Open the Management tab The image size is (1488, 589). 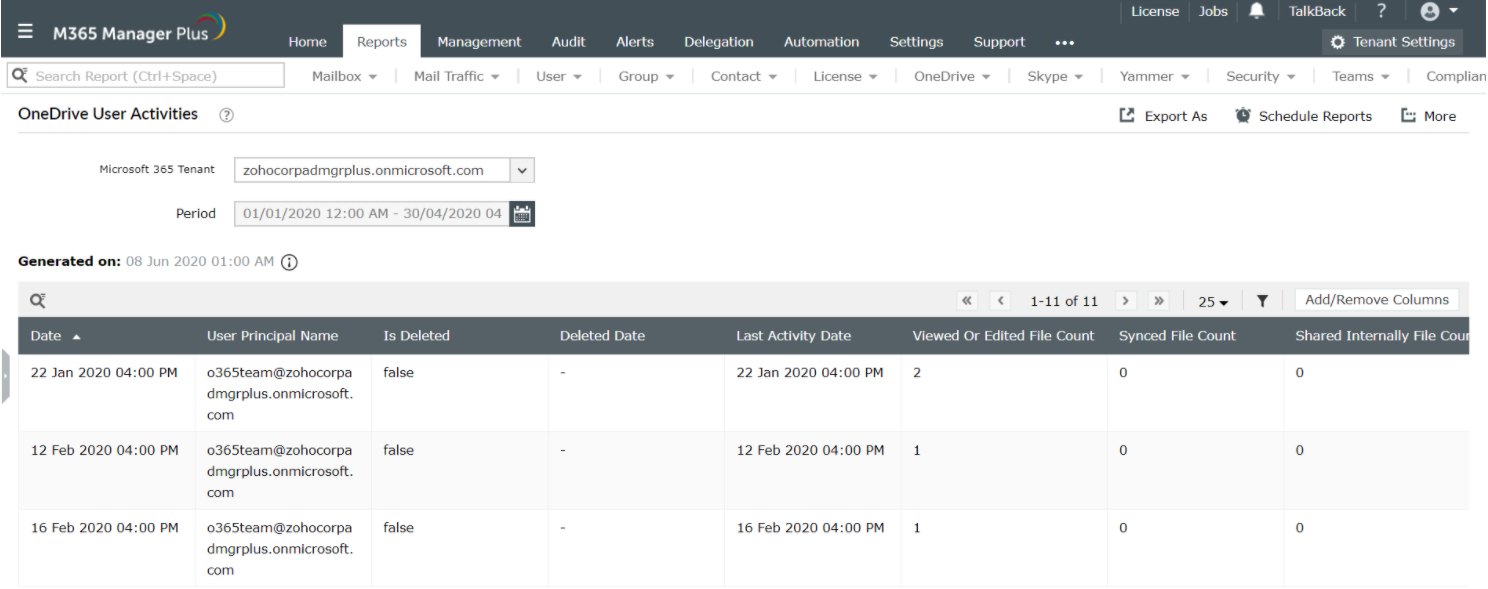pos(479,42)
